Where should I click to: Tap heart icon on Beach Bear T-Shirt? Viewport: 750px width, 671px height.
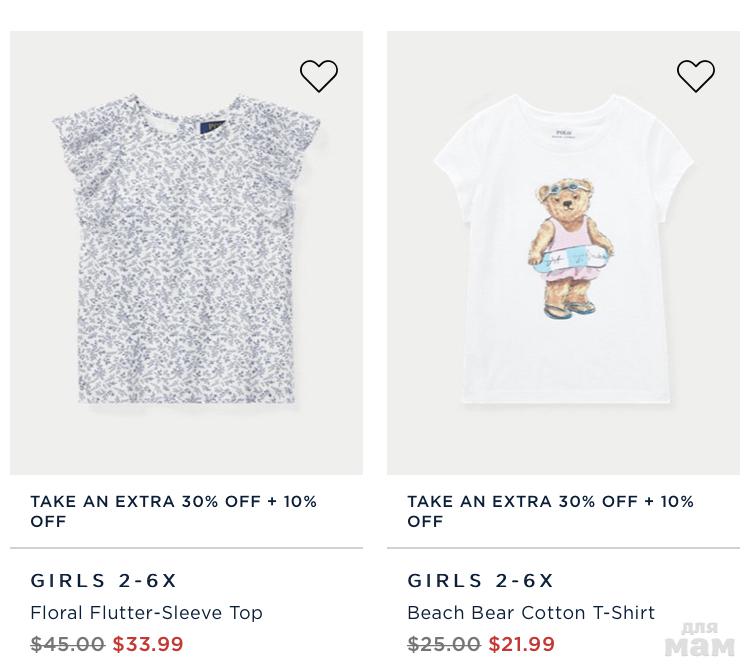(x=696, y=76)
